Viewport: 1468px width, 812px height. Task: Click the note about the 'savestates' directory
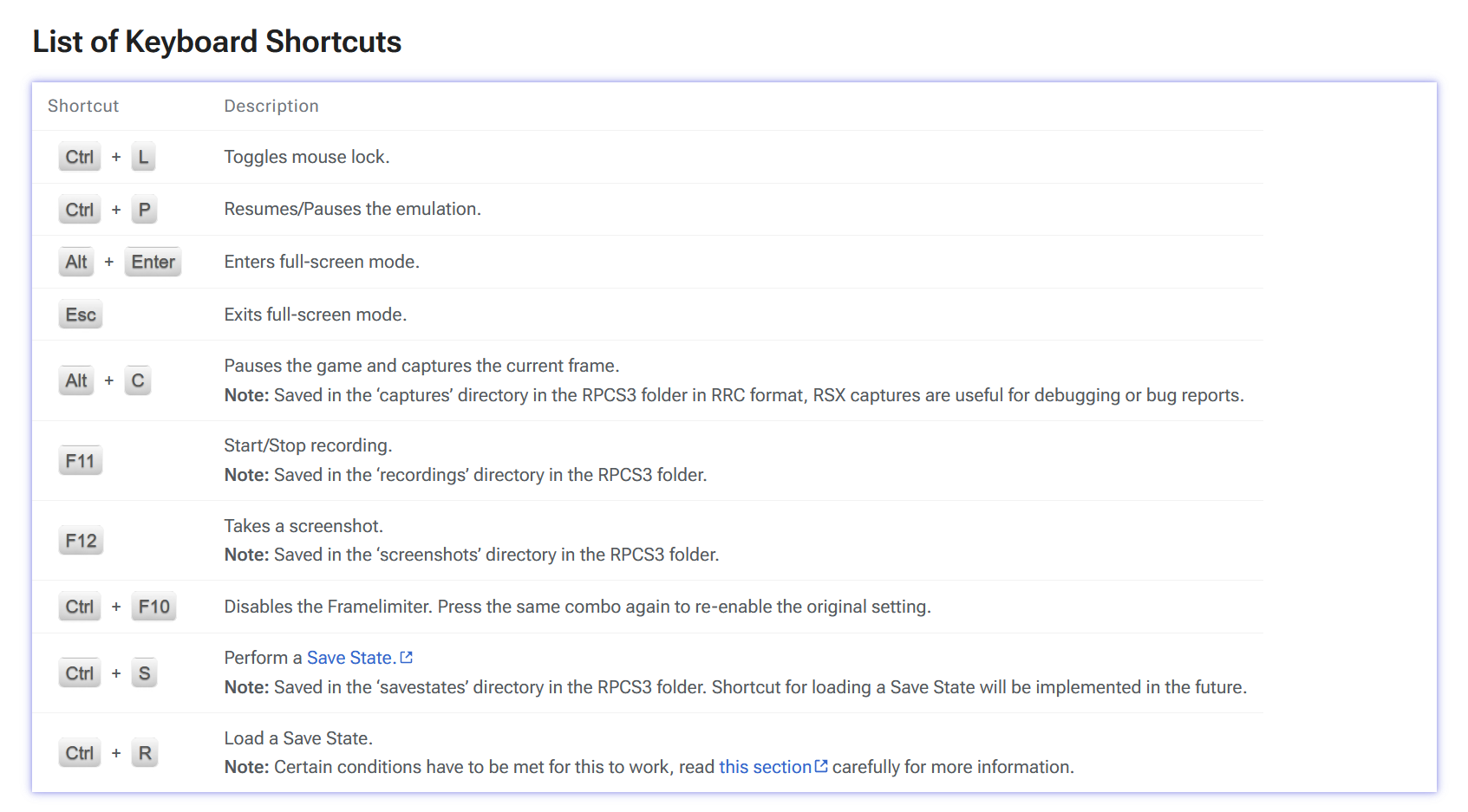tap(735, 687)
